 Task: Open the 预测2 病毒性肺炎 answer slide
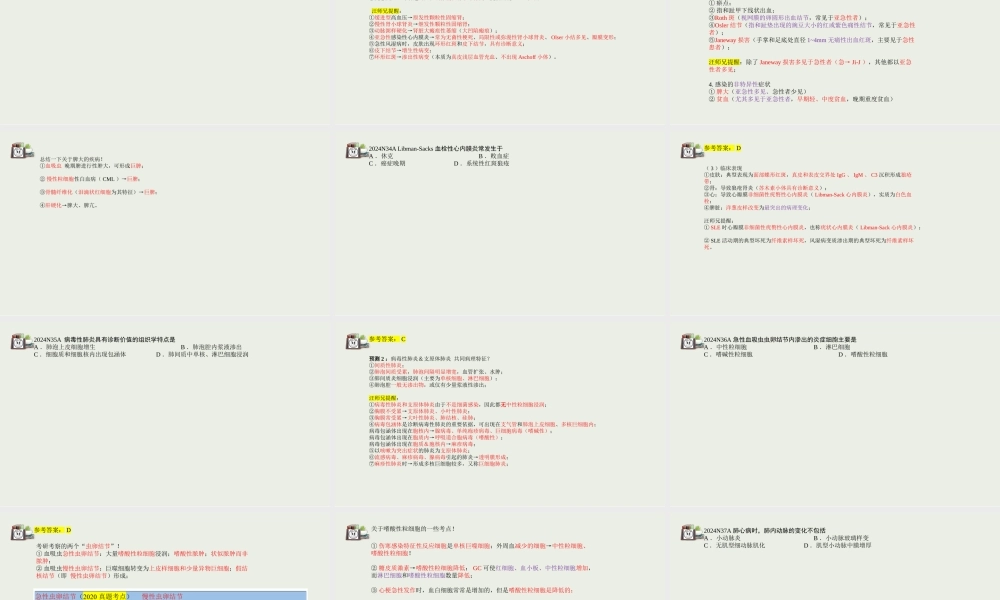tap(500, 410)
